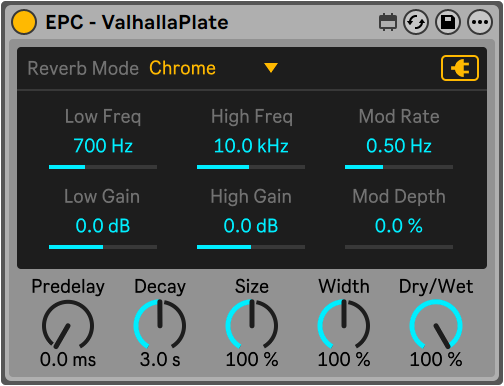Click the Mod Depth slider bar
Viewport: 504px width, 386px height.
[x=399, y=247]
